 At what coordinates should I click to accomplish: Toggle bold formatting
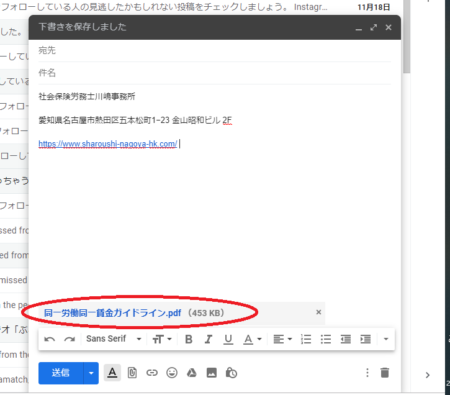pos(189,339)
